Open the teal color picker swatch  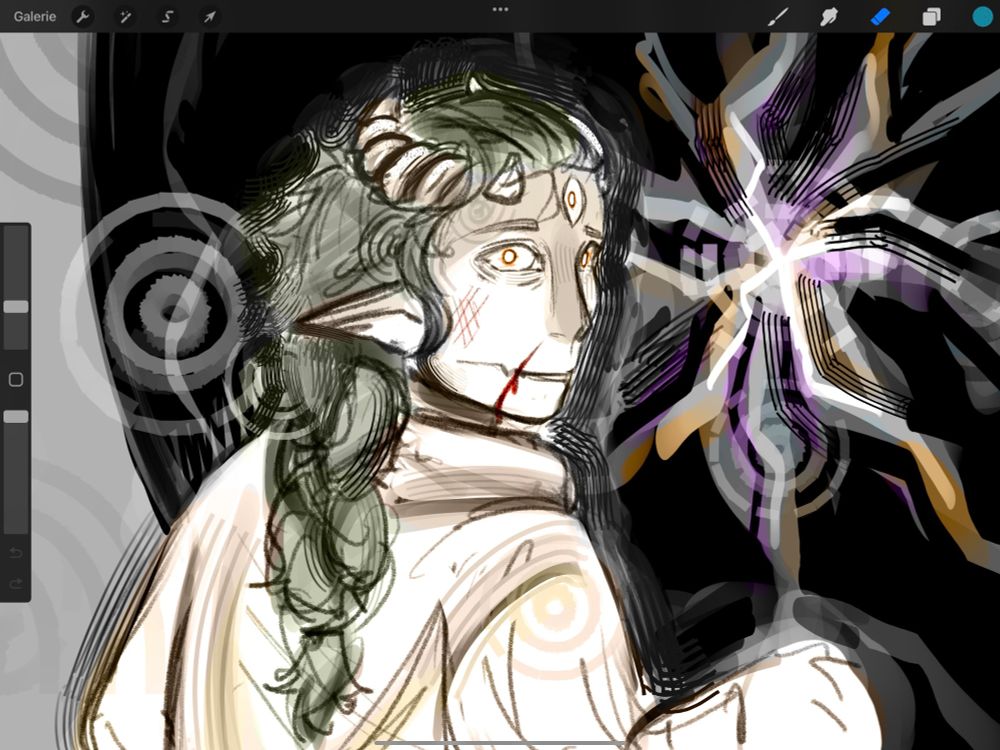pyautogui.click(x=983, y=17)
